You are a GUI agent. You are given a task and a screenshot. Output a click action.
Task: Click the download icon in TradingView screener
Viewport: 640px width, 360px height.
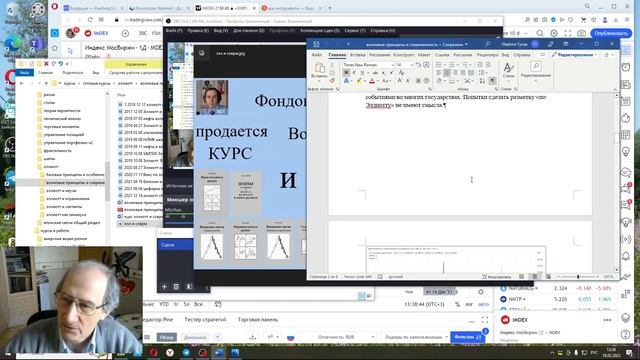253,337
